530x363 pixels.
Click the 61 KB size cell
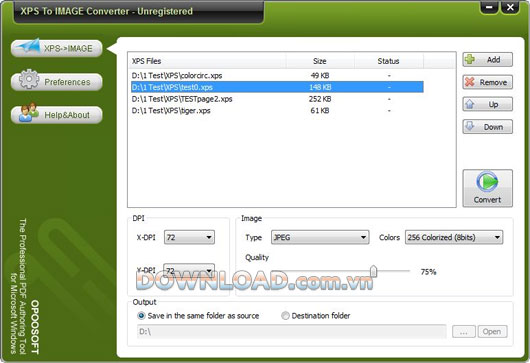320,111
